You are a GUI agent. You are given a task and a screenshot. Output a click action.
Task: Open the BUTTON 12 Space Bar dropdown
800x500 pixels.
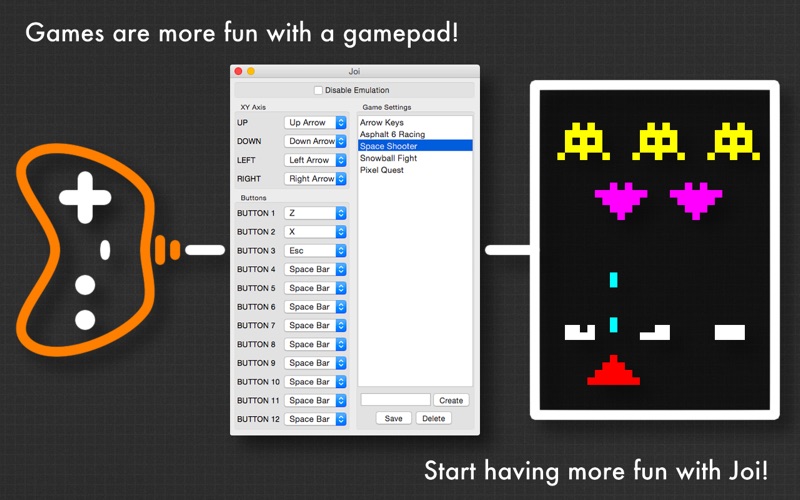coord(315,419)
